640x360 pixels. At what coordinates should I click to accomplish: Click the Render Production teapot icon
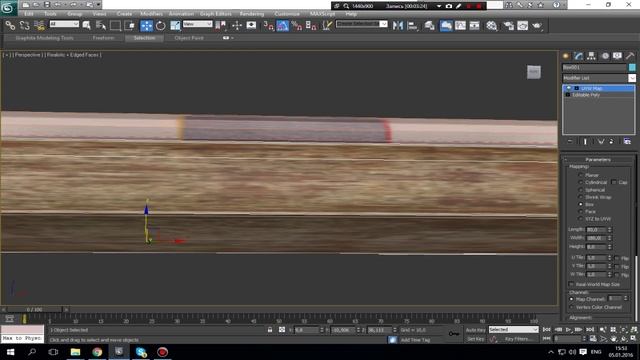(537, 26)
